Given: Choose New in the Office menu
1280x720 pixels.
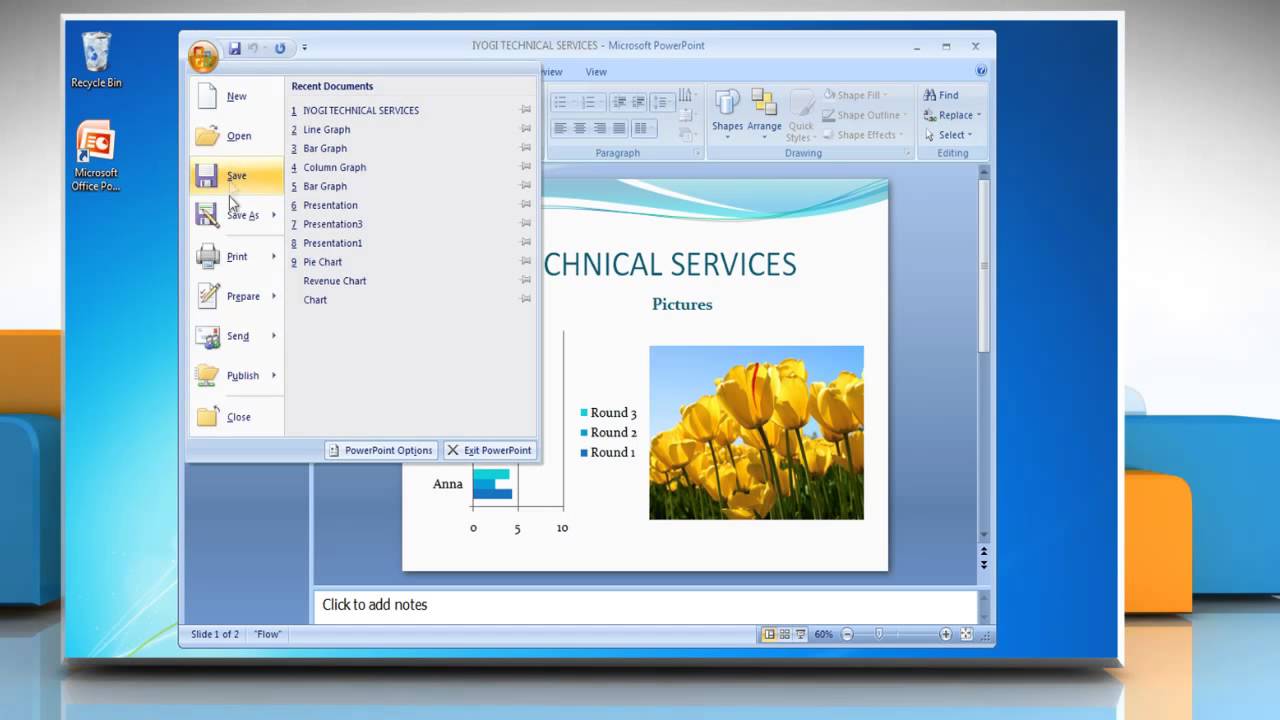Looking at the screenshot, I should tap(236, 96).
